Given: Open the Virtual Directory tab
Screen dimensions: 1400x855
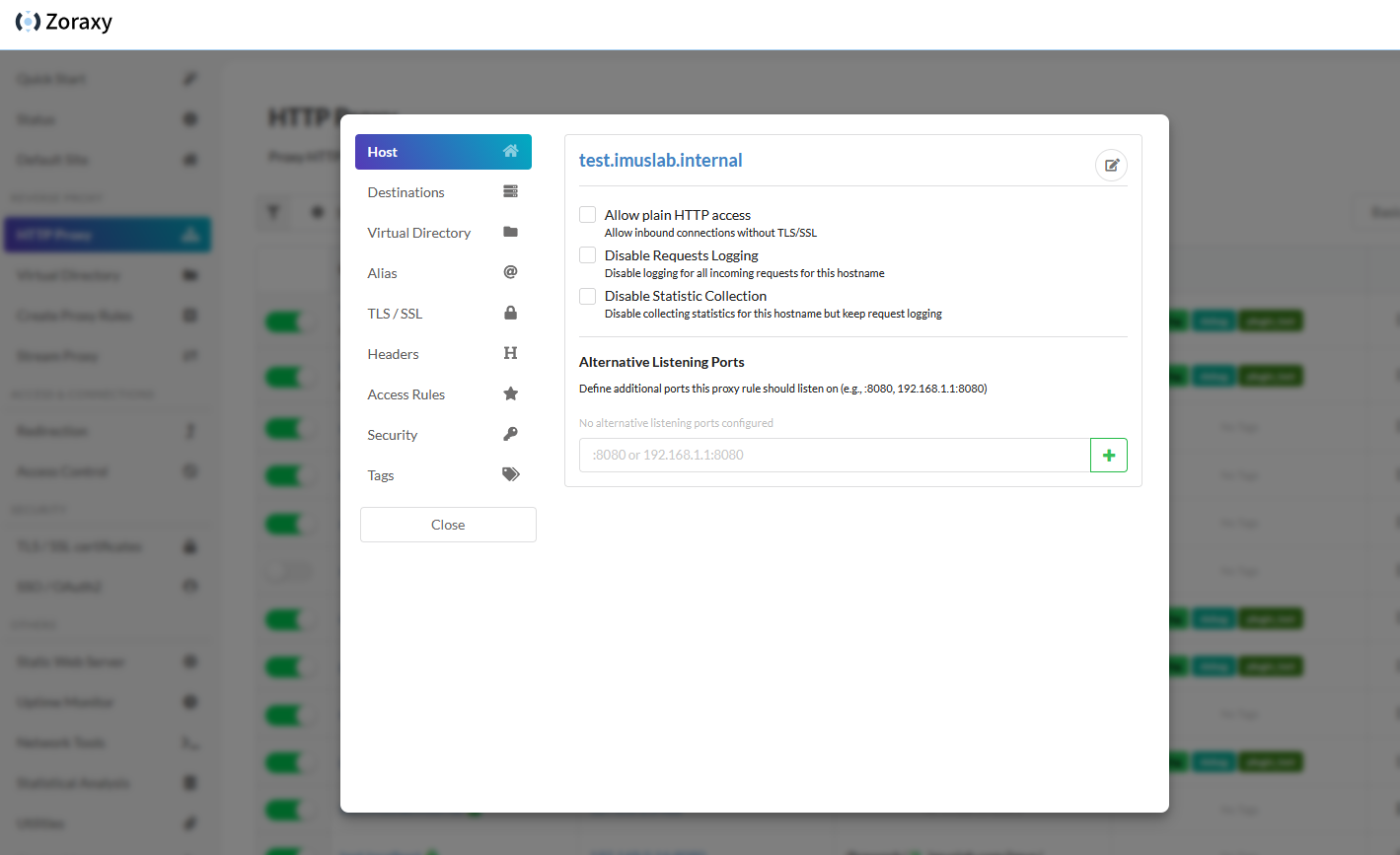Looking at the screenshot, I should click(443, 233).
